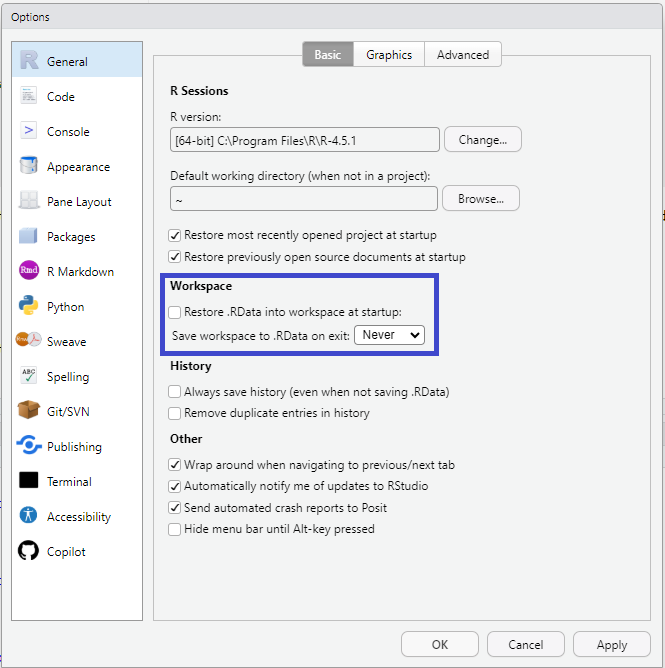Click the Change... R version button
The height and width of the screenshot is (668, 665).
(x=483, y=139)
